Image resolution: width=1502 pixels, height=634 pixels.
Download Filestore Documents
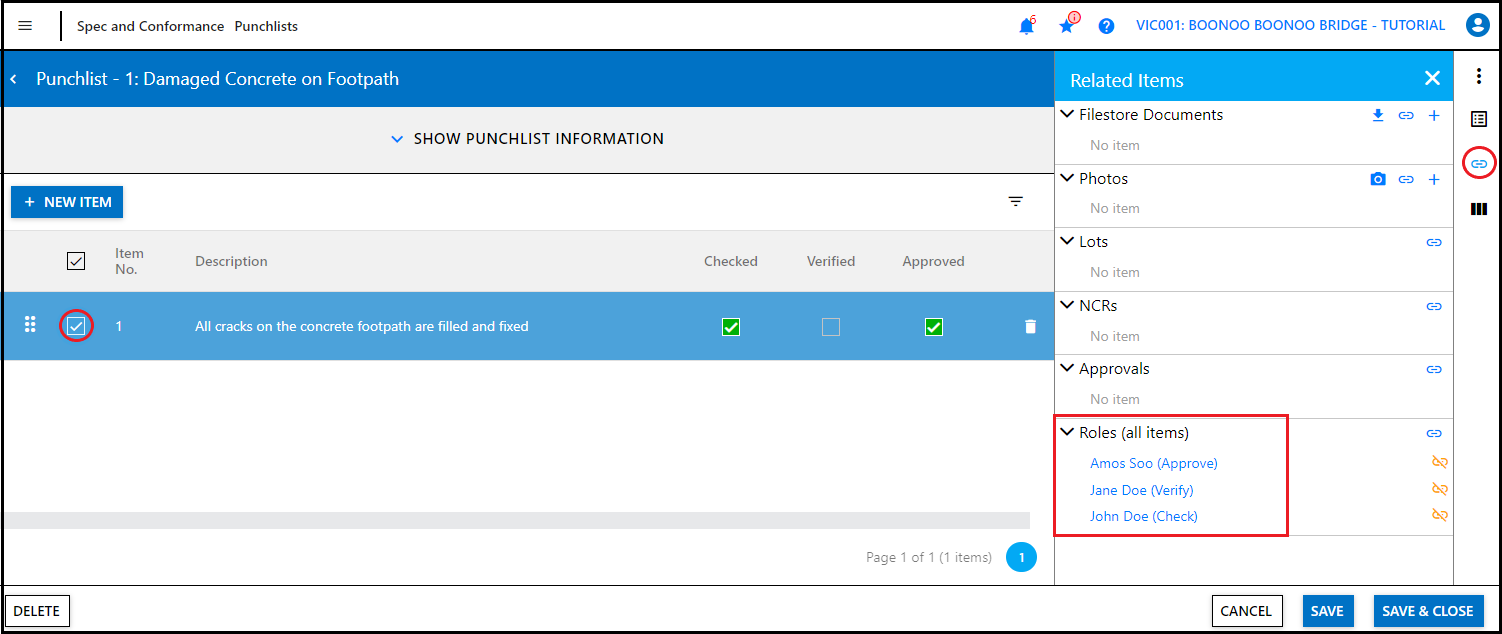[x=1378, y=116]
